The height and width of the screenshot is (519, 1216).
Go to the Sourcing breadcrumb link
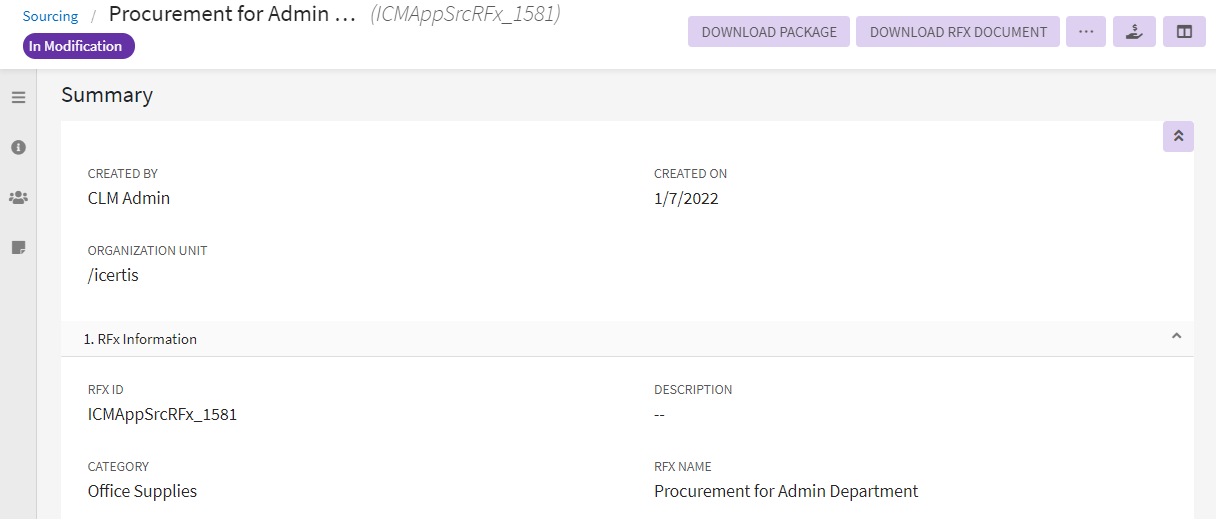(50, 16)
